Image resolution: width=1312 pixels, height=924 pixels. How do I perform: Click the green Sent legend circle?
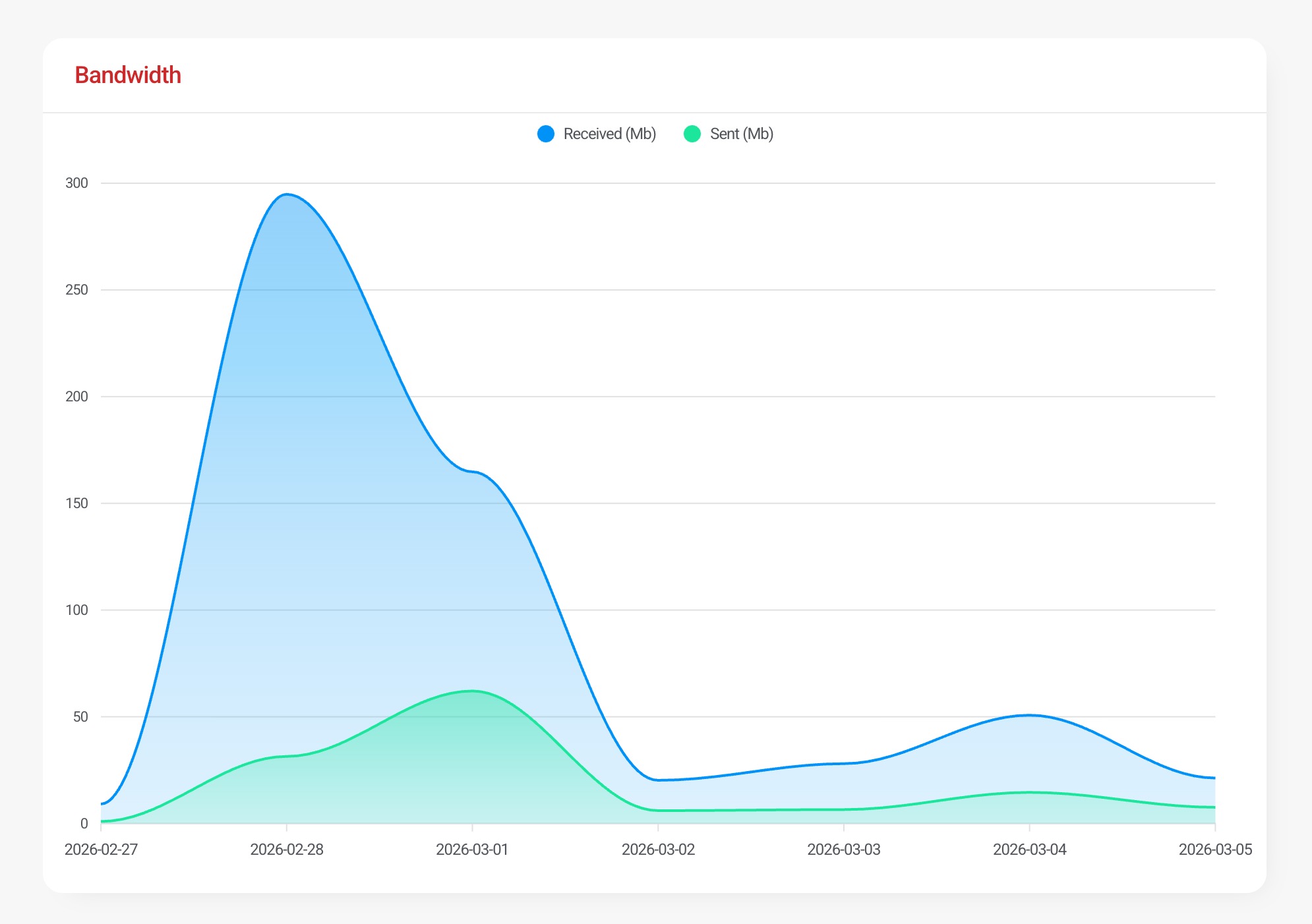tap(692, 134)
